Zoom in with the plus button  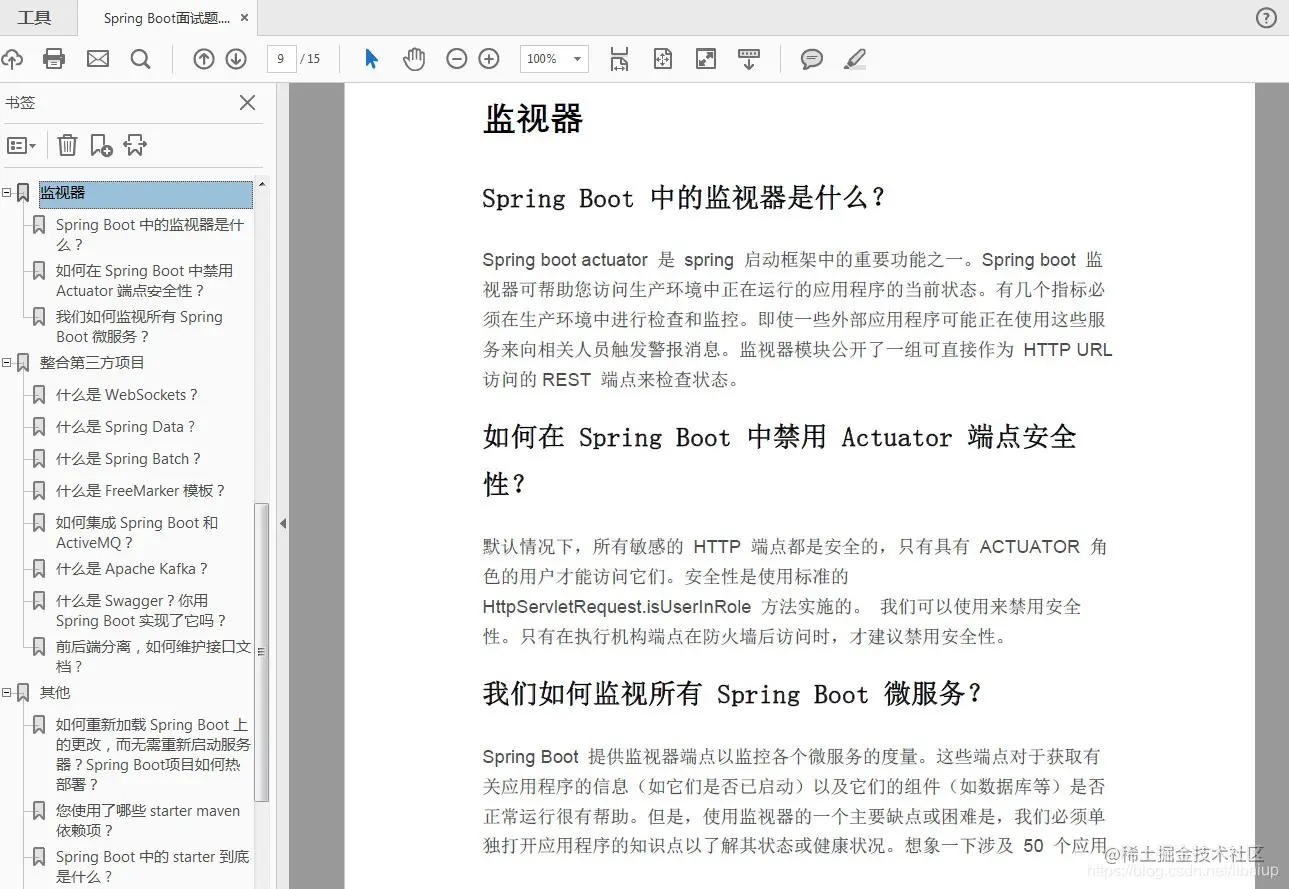click(489, 59)
